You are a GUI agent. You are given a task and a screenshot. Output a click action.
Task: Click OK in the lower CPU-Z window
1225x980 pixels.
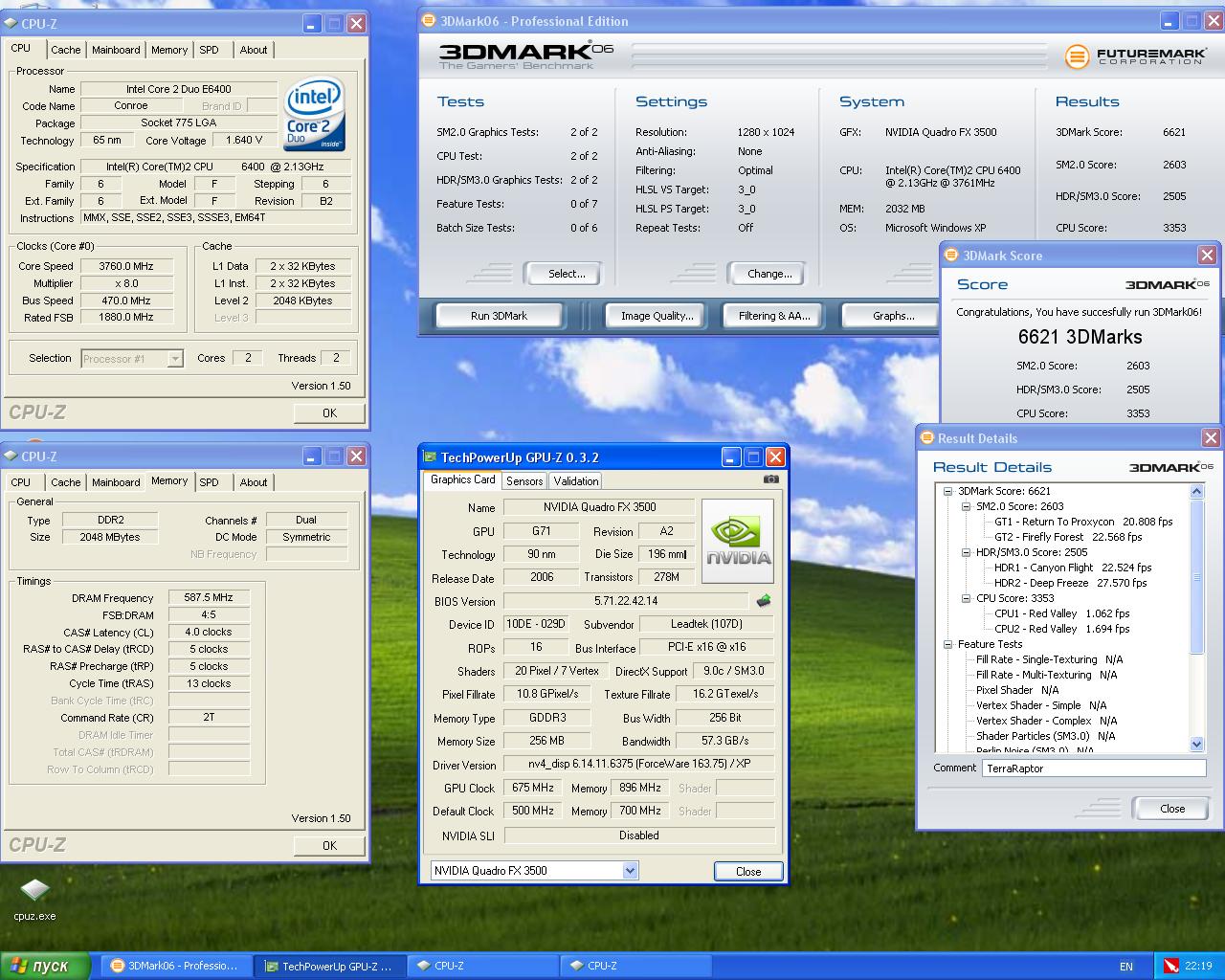point(329,846)
